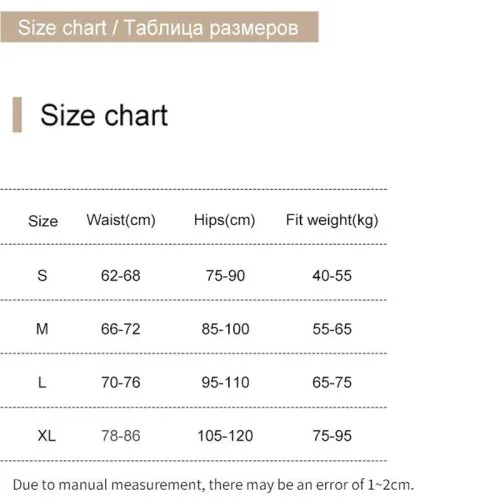Image resolution: width=500 pixels, height=500 pixels.
Task: Click the size 'L' row label
Action: click(x=42, y=382)
